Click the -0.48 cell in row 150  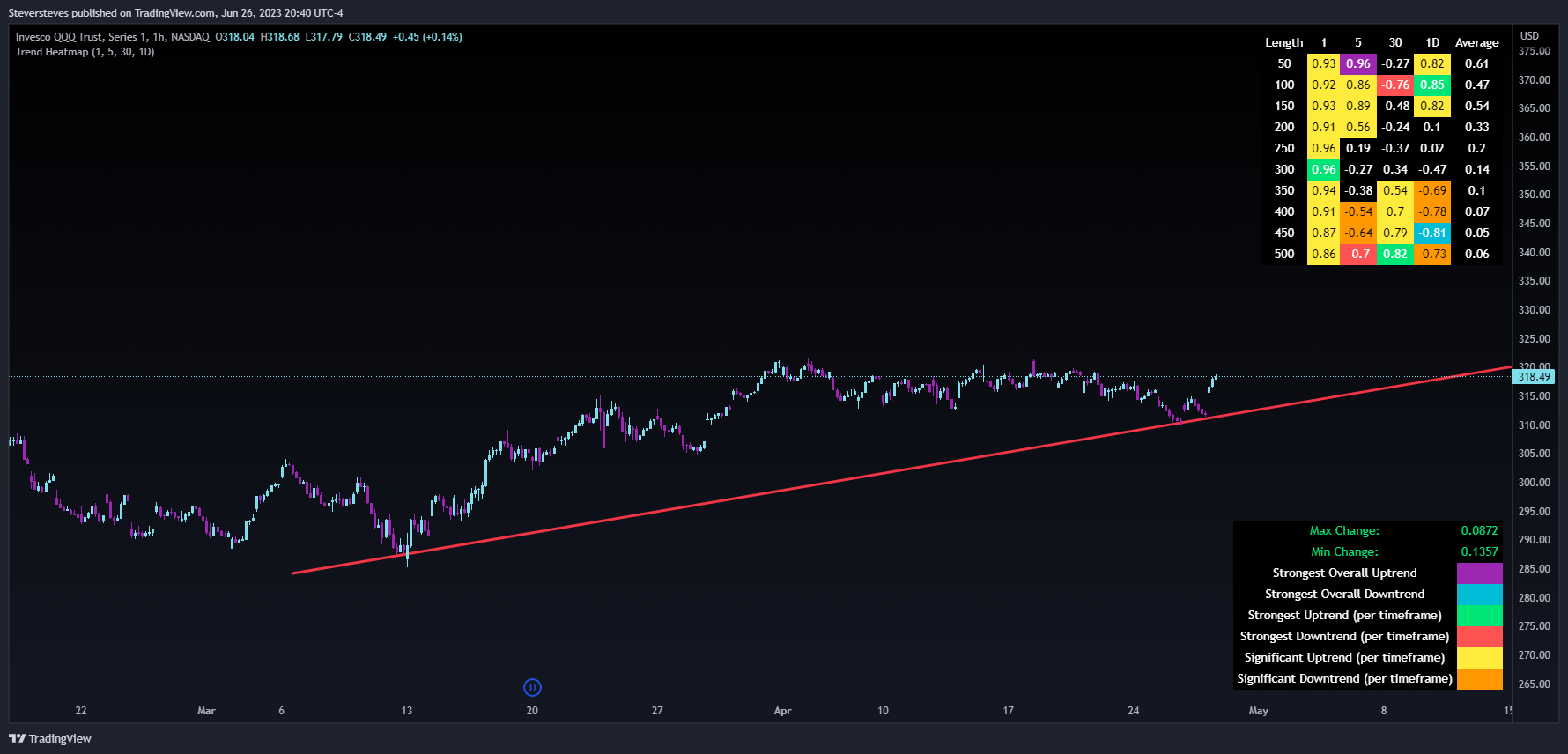(1395, 106)
